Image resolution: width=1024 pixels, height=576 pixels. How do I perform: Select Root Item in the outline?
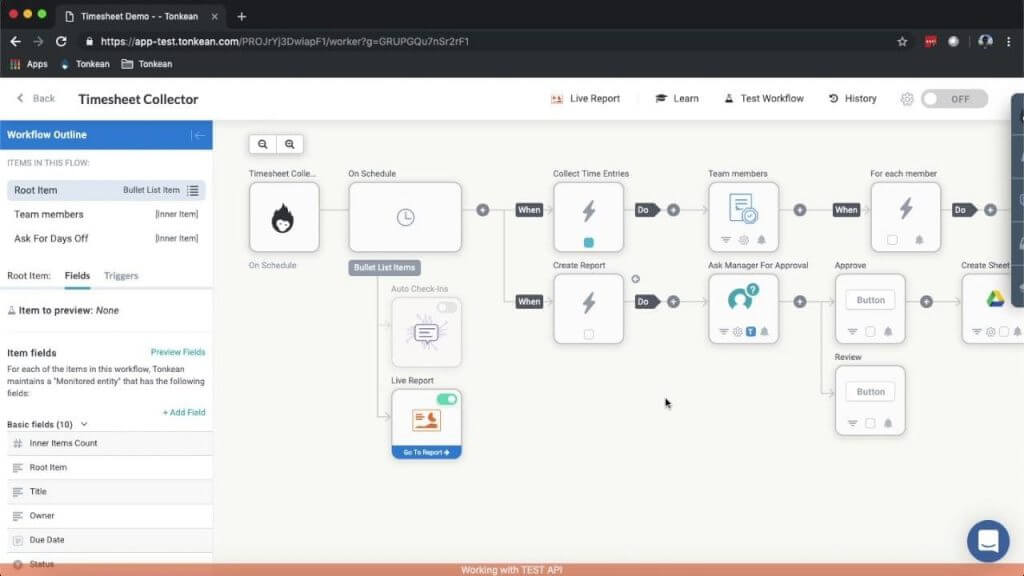click(x=106, y=190)
